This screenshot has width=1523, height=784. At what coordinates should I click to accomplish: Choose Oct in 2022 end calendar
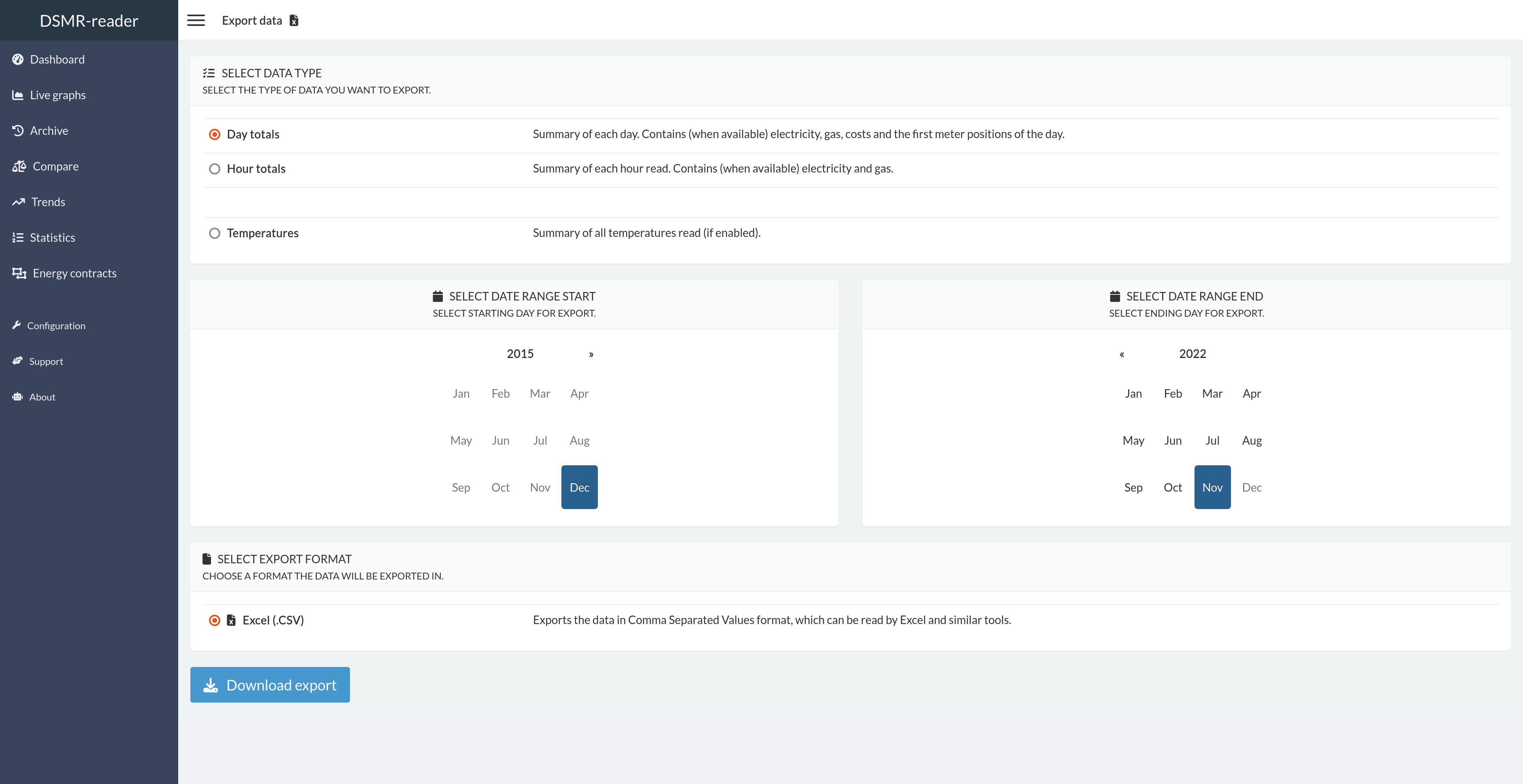tap(1173, 487)
